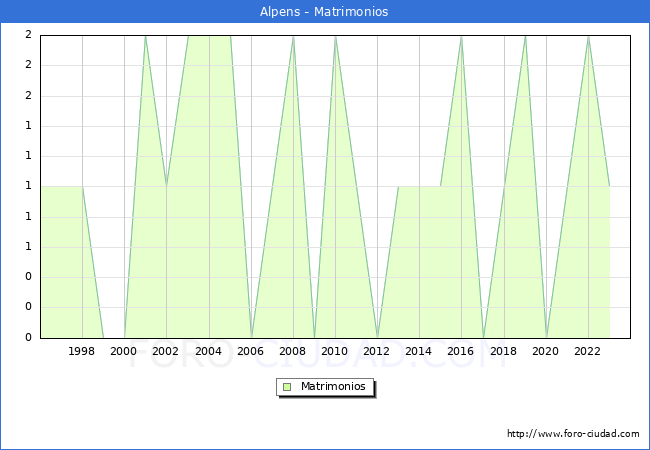Click the x-axis label 2002
This screenshot has width=650, height=450.
(165, 351)
